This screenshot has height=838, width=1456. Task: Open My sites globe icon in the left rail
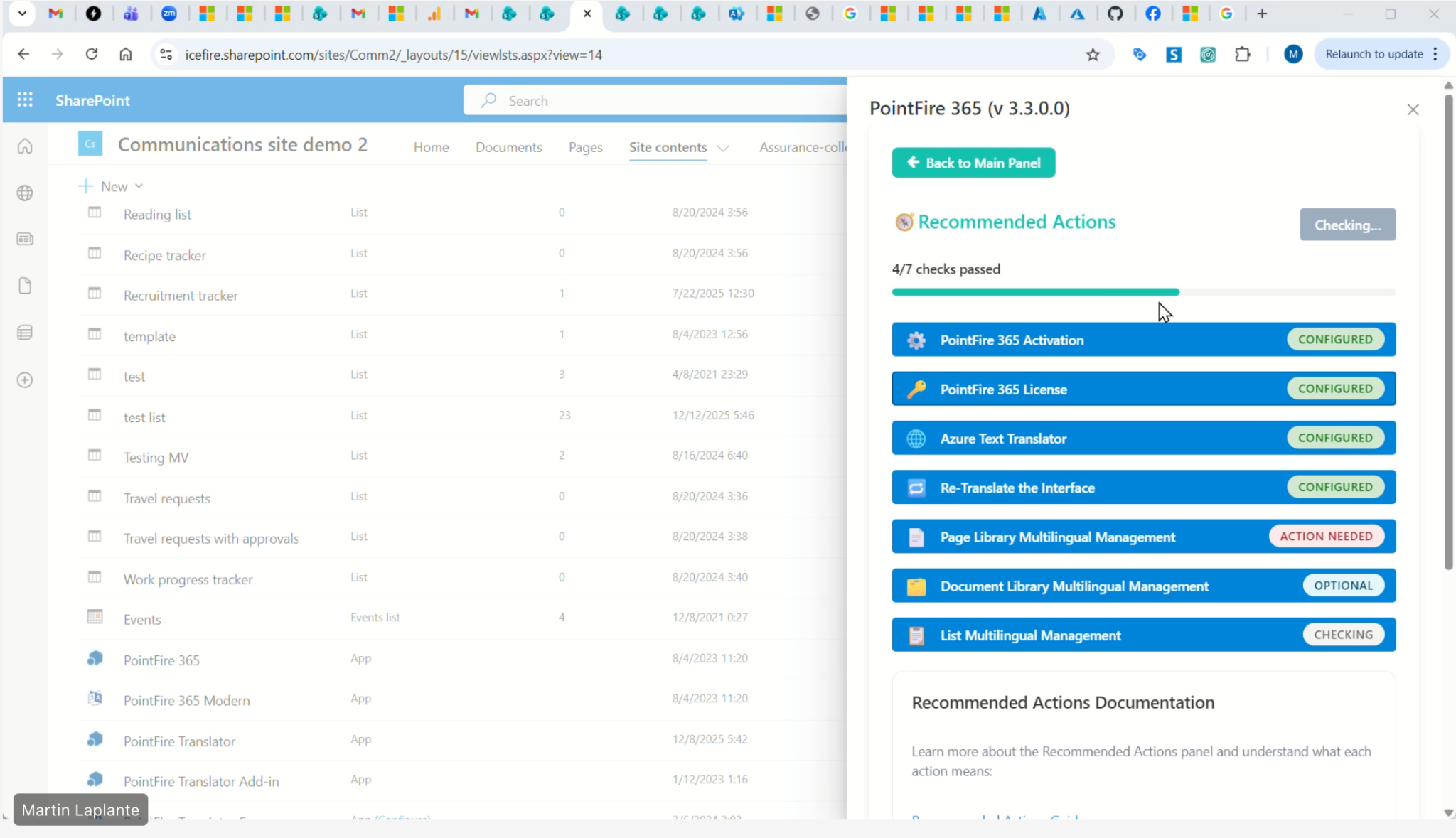(25, 193)
